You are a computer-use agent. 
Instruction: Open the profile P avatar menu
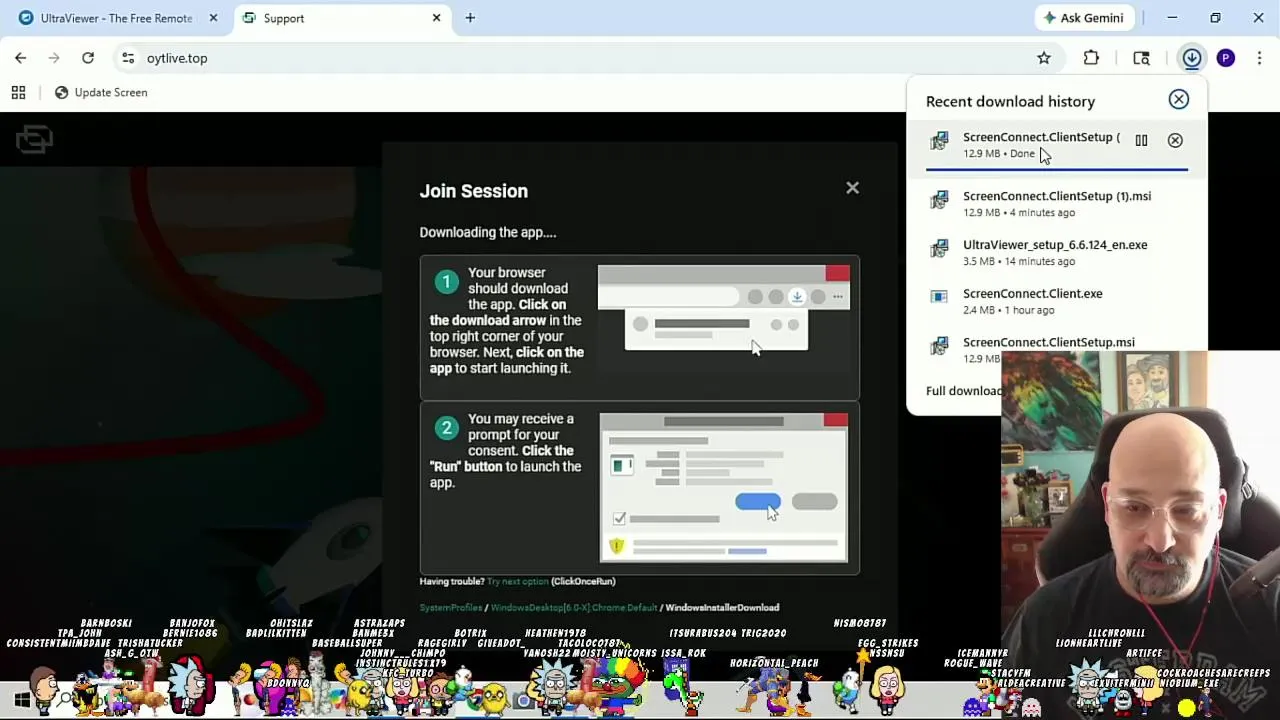point(1226,58)
